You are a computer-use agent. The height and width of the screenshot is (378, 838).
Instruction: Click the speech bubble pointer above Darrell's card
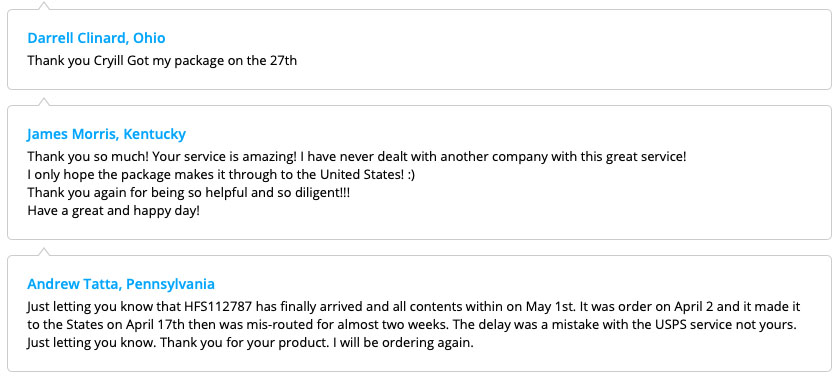tap(44, 5)
